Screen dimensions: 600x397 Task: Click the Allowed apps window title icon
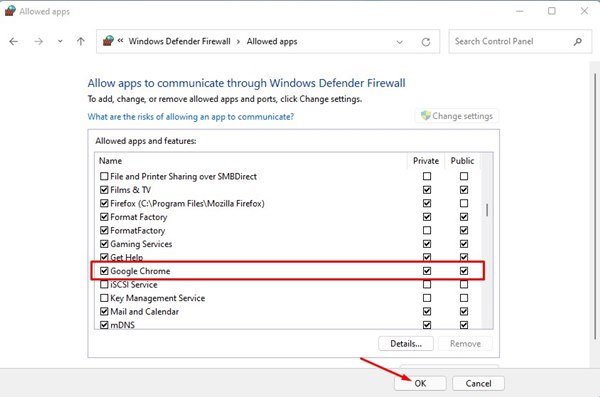(x=10, y=11)
